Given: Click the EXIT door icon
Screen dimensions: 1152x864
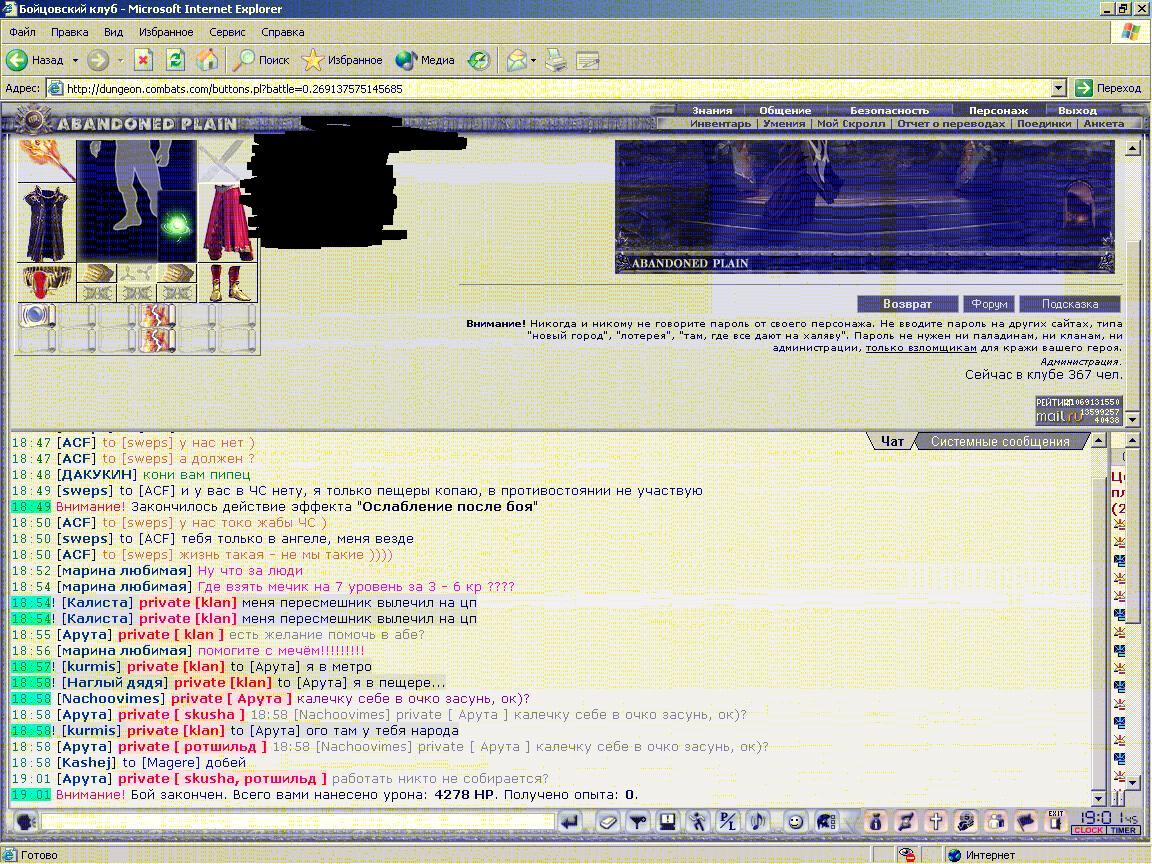Looking at the screenshot, I should tap(1056, 821).
